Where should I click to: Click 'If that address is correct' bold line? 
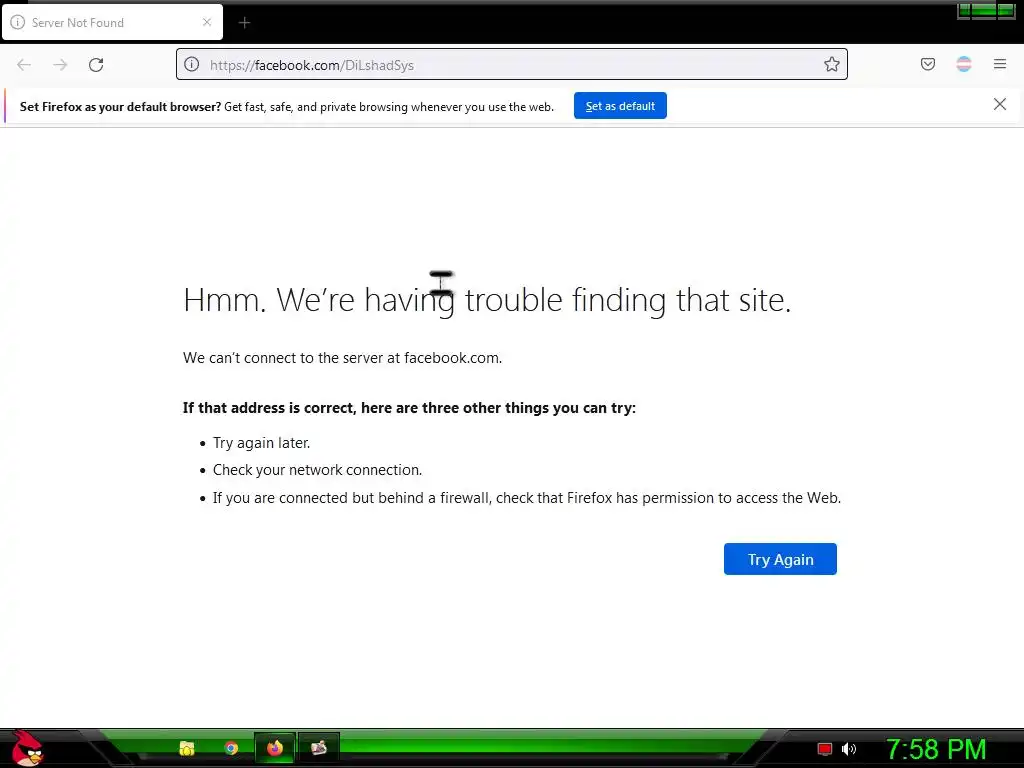pyautogui.click(x=409, y=408)
